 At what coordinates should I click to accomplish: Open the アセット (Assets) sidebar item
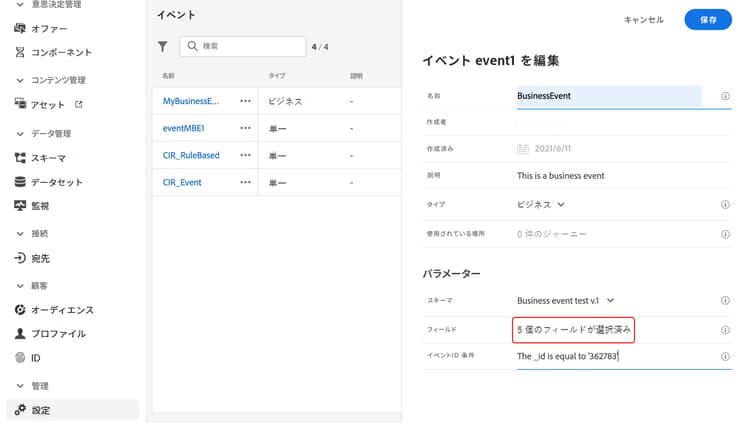[x=40, y=104]
